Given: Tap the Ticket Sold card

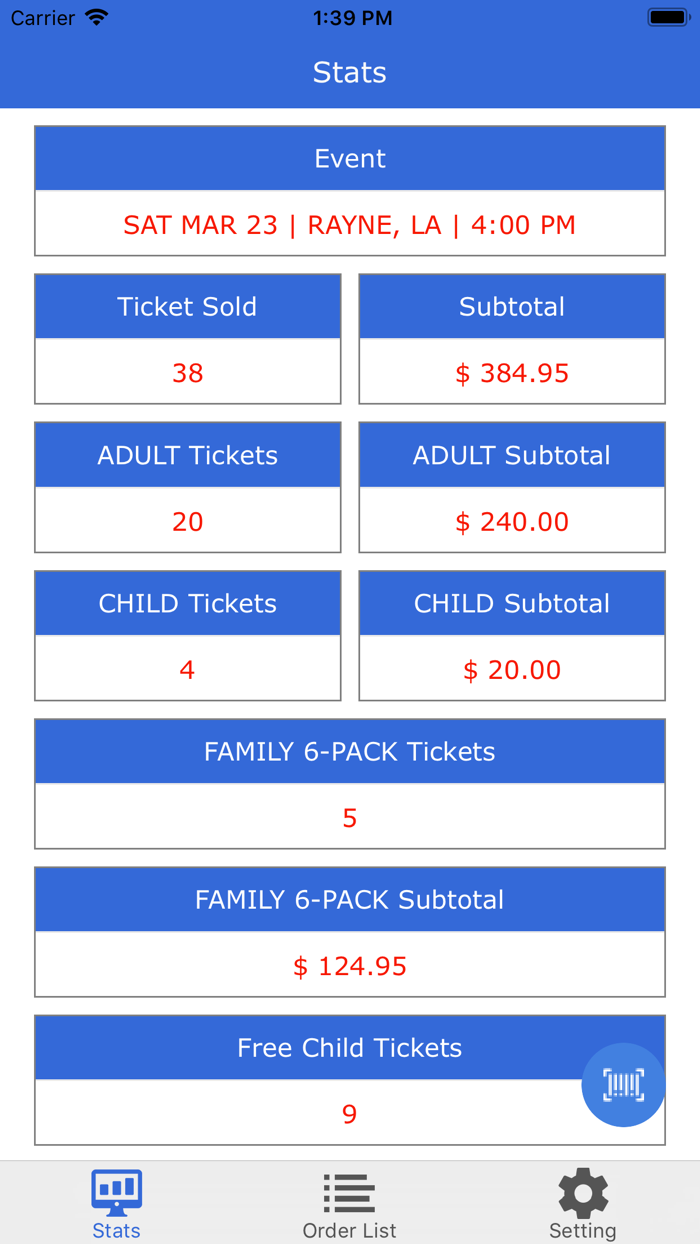Looking at the screenshot, I should pyautogui.click(x=187, y=338).
